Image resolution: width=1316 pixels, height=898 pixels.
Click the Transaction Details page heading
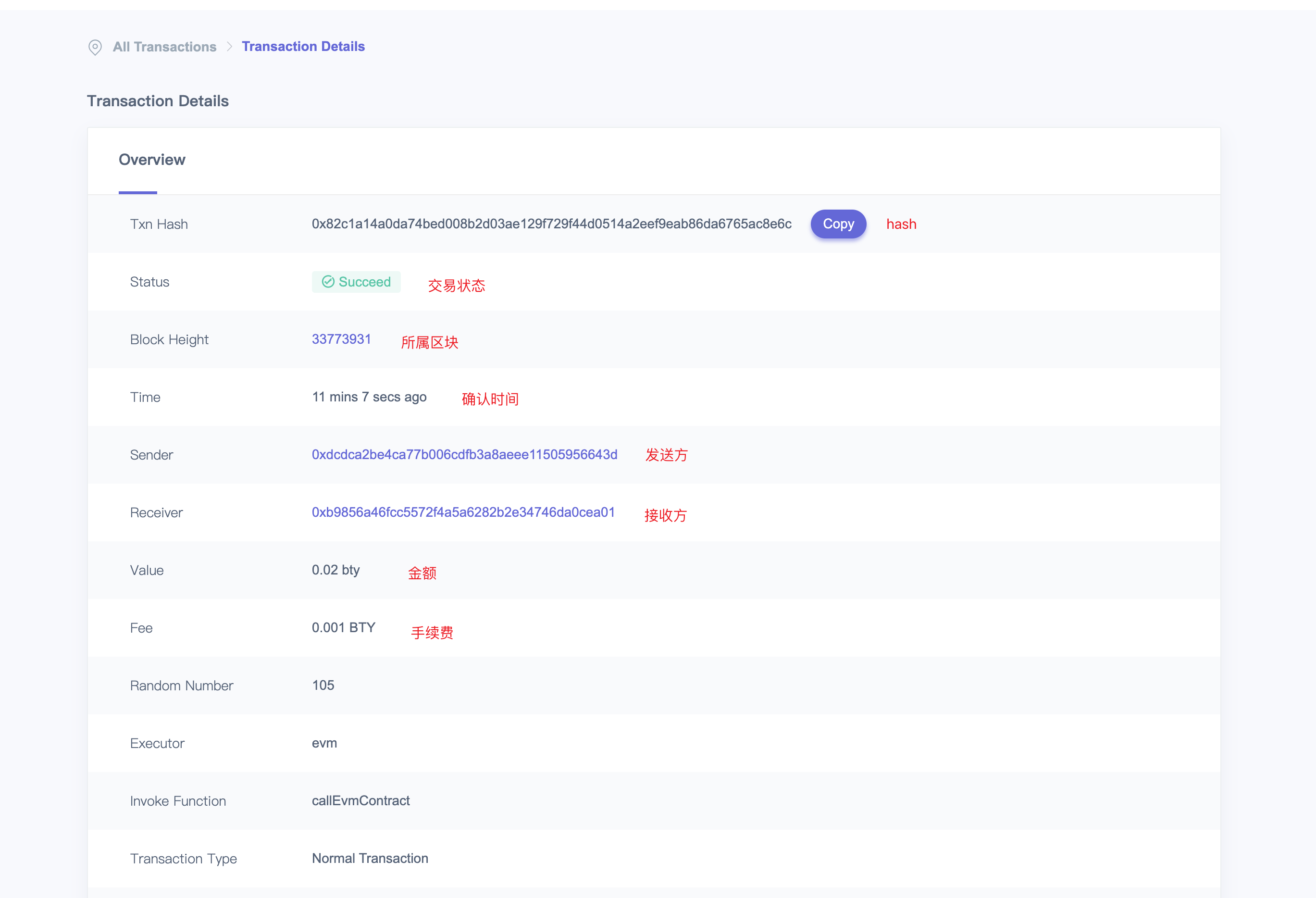pyautogui.click(x=158, y=101)
